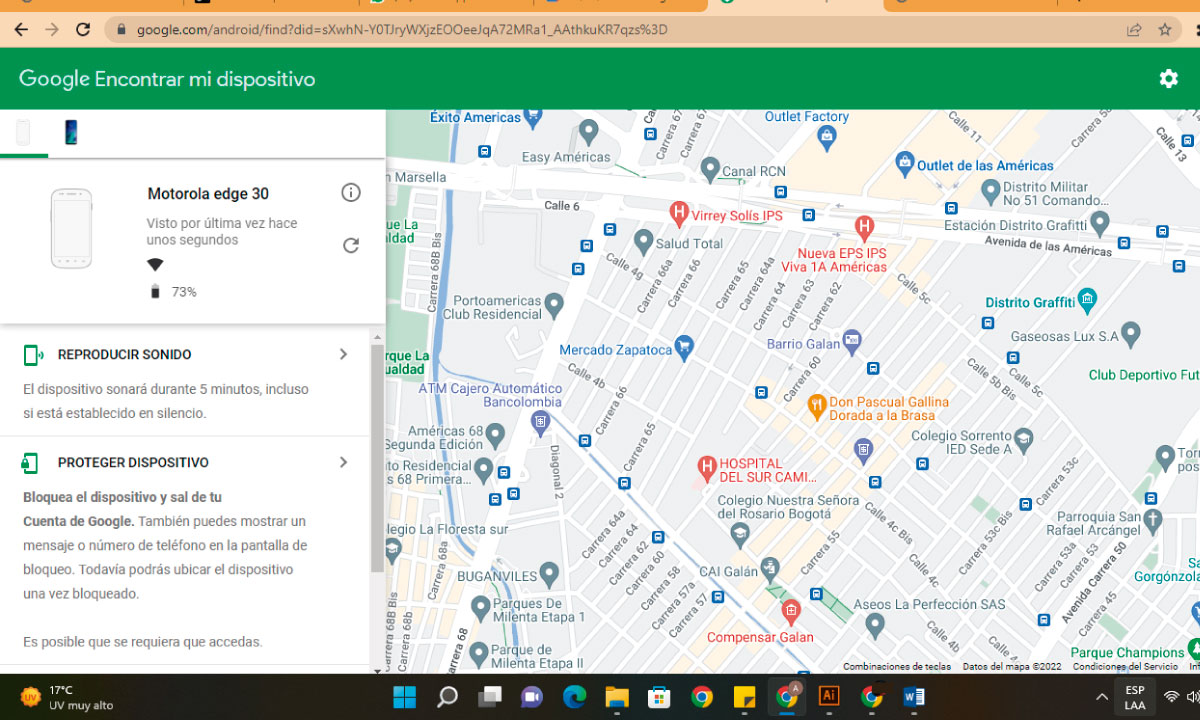Click the PROTEGER DISPOSITIVO option label

pyautogui.click(x=133, y=463)
